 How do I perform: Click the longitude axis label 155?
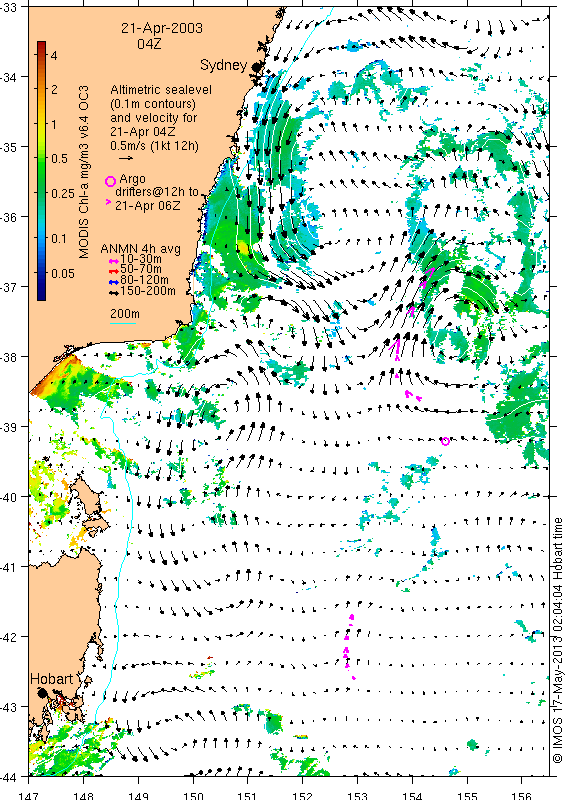point(467,795)
